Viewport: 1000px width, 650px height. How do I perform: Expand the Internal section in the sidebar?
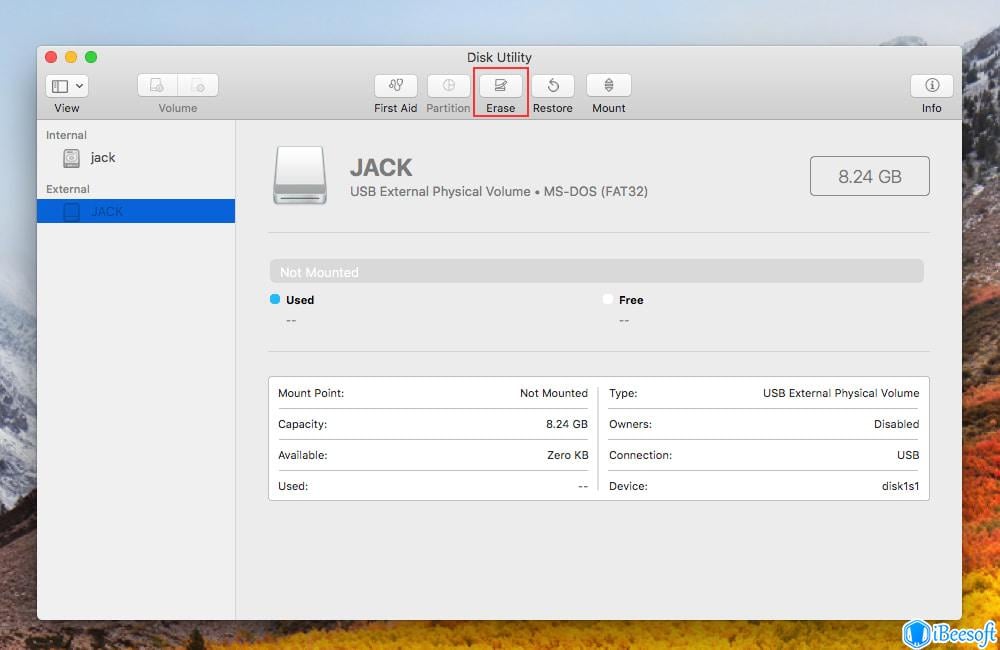point(66,135)
